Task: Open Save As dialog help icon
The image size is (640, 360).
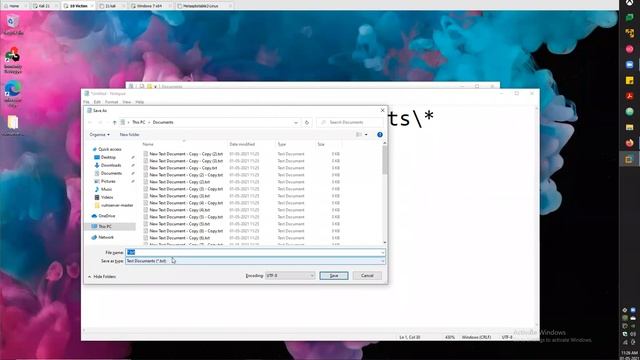Action: tap(380, 135)
